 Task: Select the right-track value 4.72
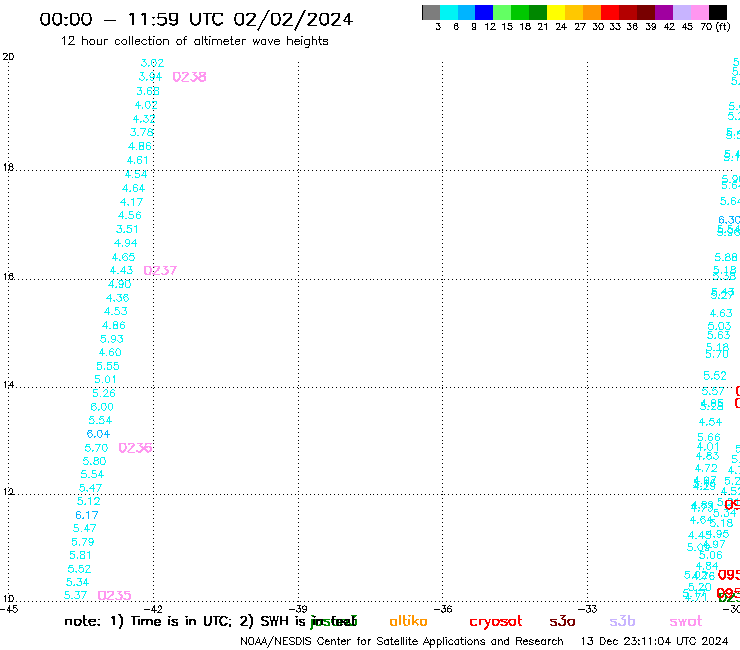tap(706, 469)
